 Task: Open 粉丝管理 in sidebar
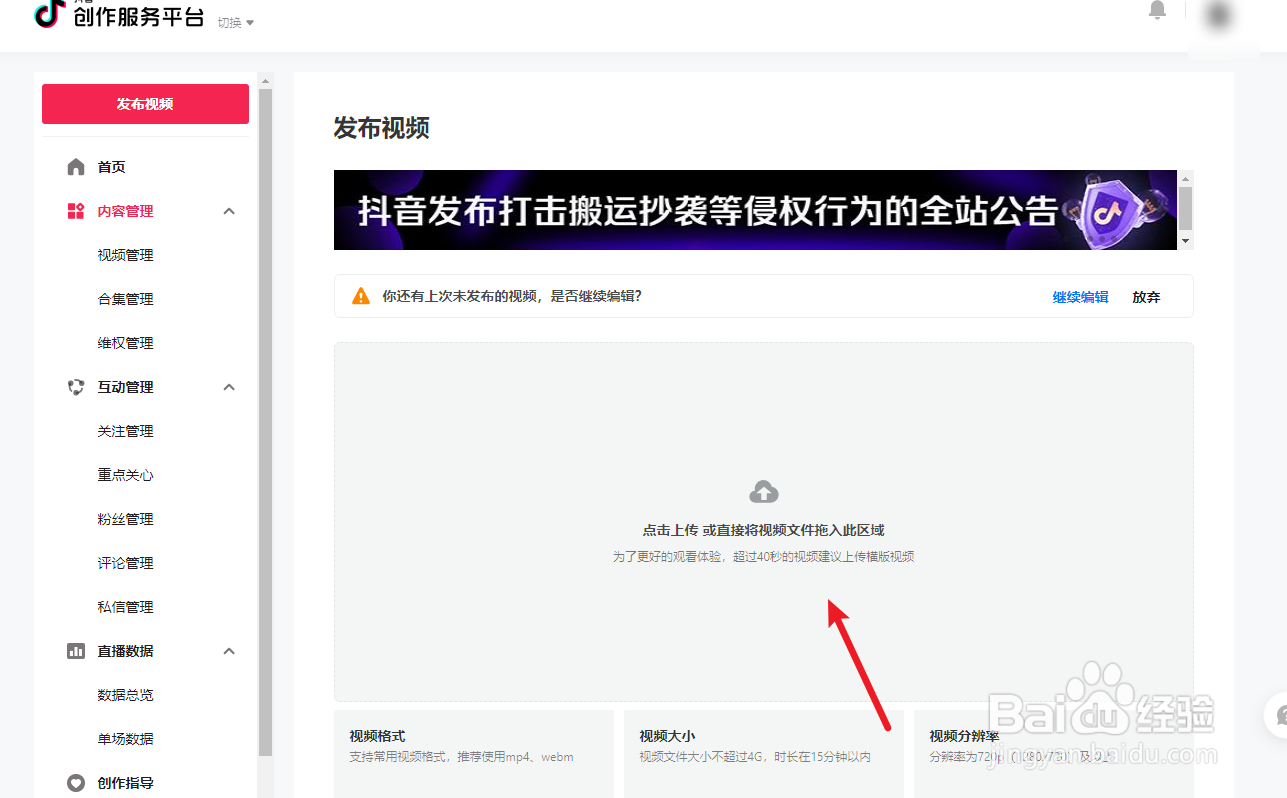click(126, 519)
